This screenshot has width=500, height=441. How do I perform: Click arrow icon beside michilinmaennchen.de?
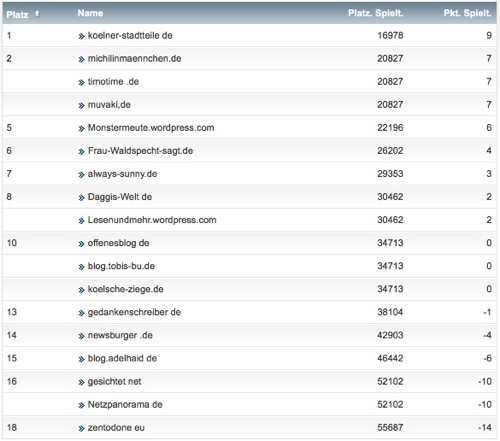81,59
